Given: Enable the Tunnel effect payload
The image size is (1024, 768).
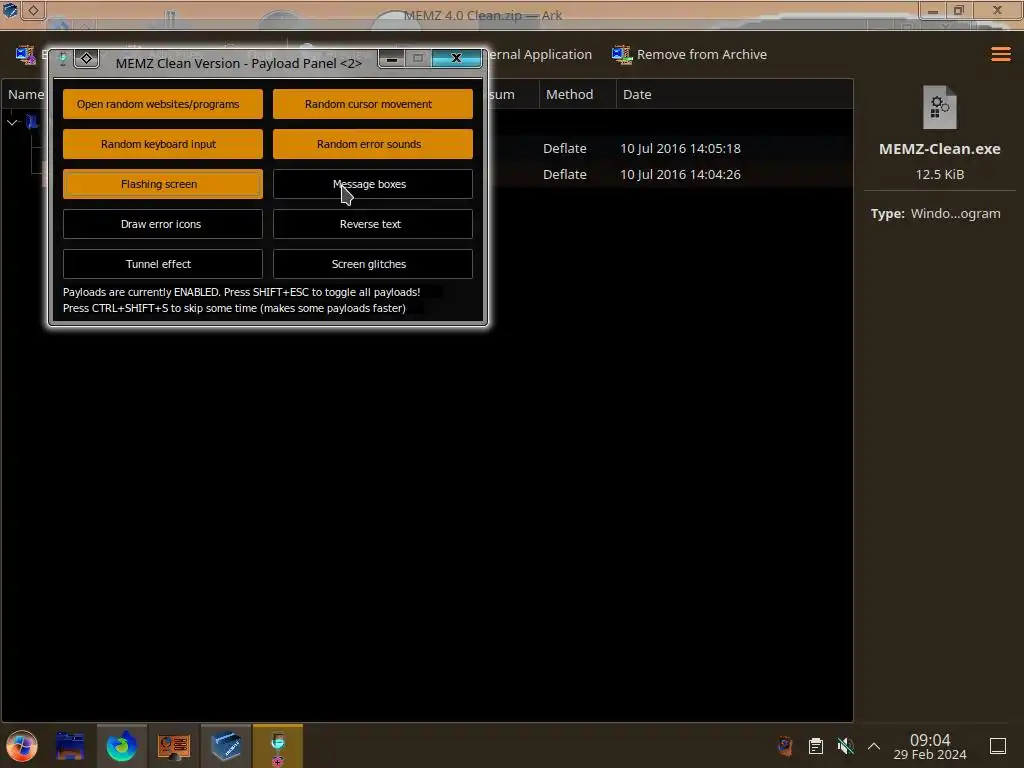Looking at the screenshot, I should (x=163, y=264).
